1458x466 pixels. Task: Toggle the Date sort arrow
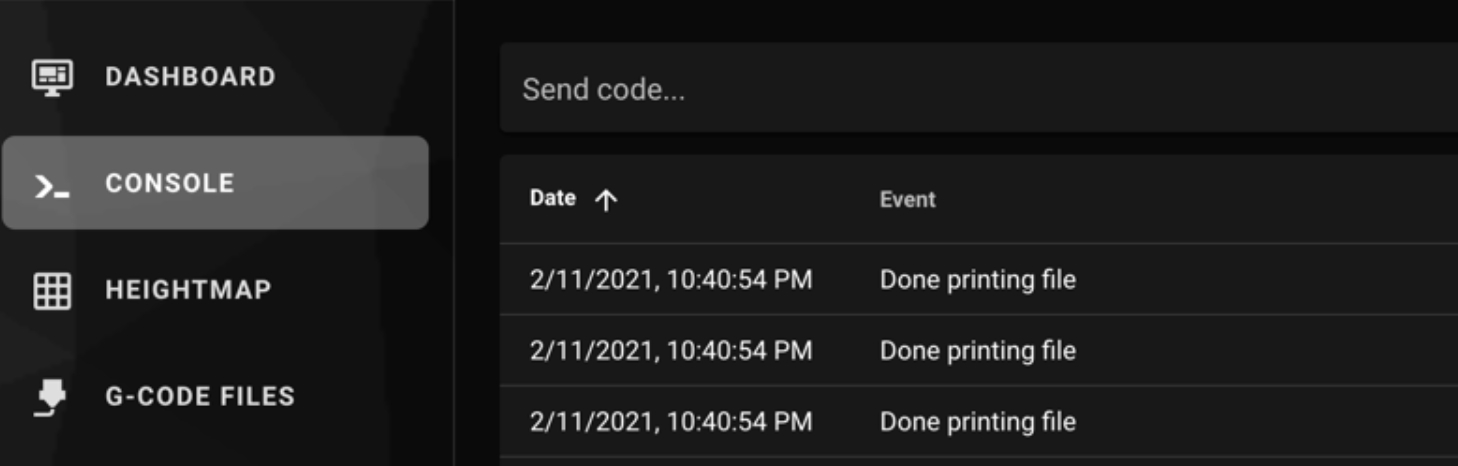[x=606, y=200]
